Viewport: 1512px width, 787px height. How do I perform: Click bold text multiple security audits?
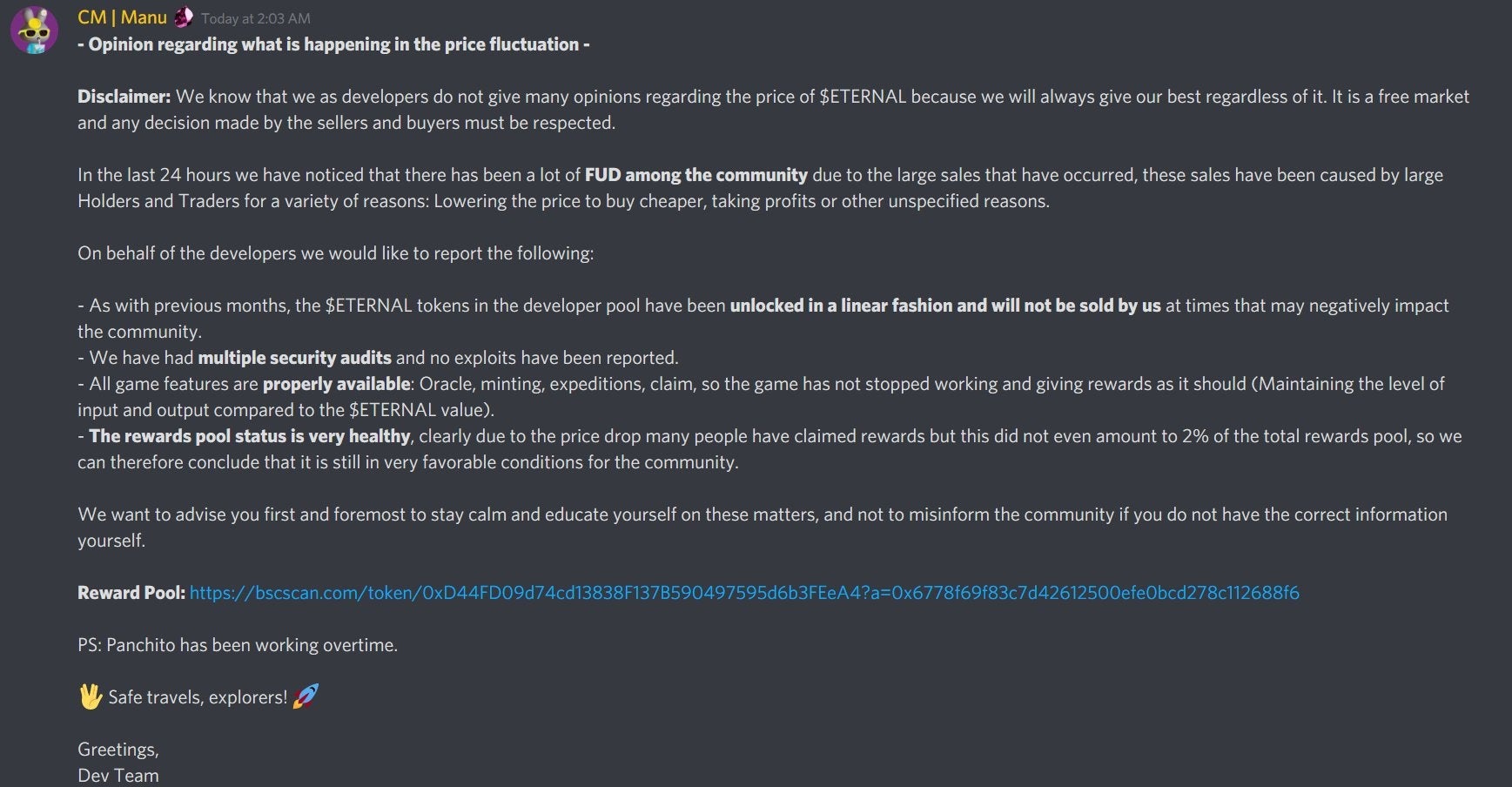[x=295, y=358]
